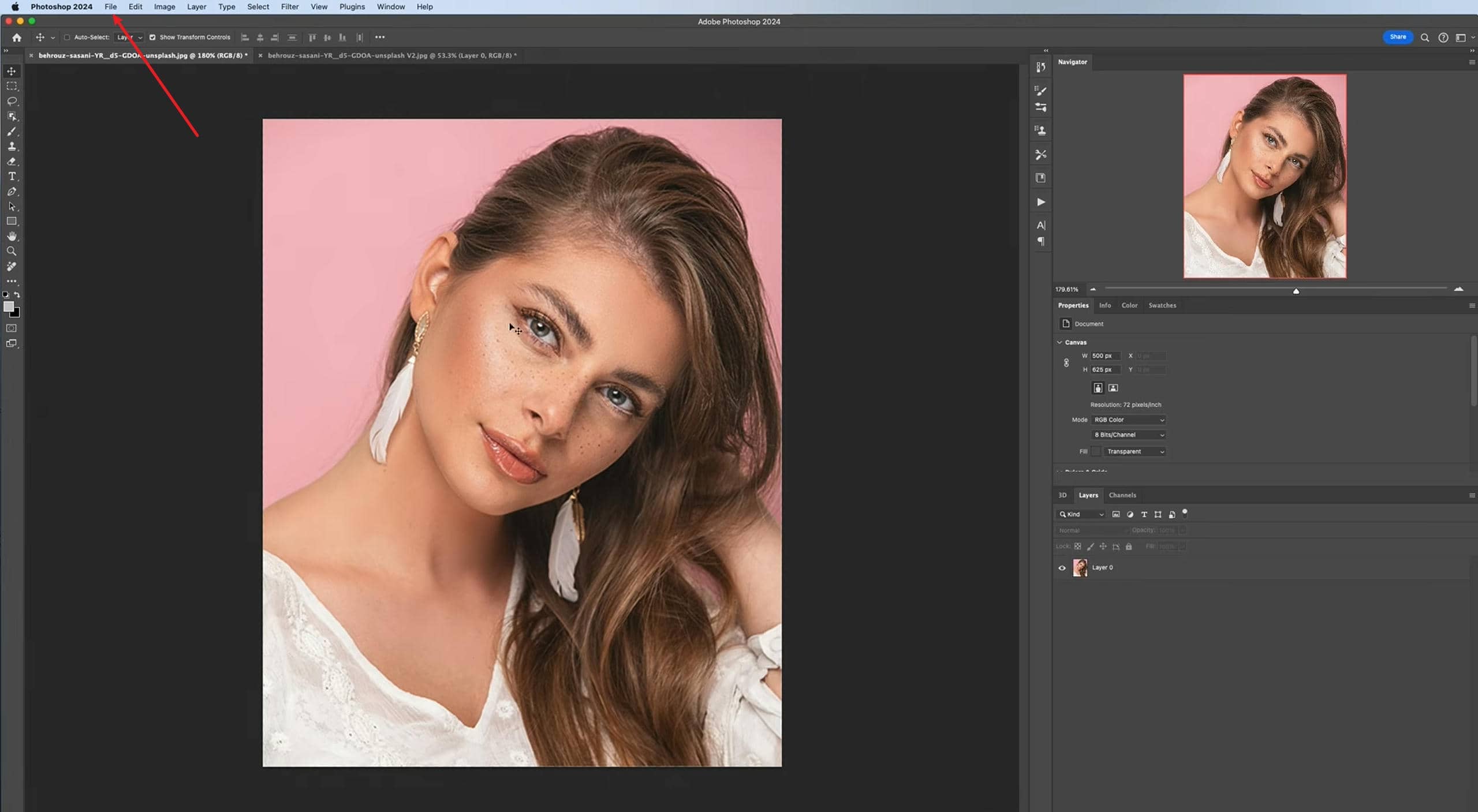The height and width of the screenshot is (812, 1478).
Task: Open the search magnifier in top bar
Action: pyautogui.click(x=1425, y=38)
